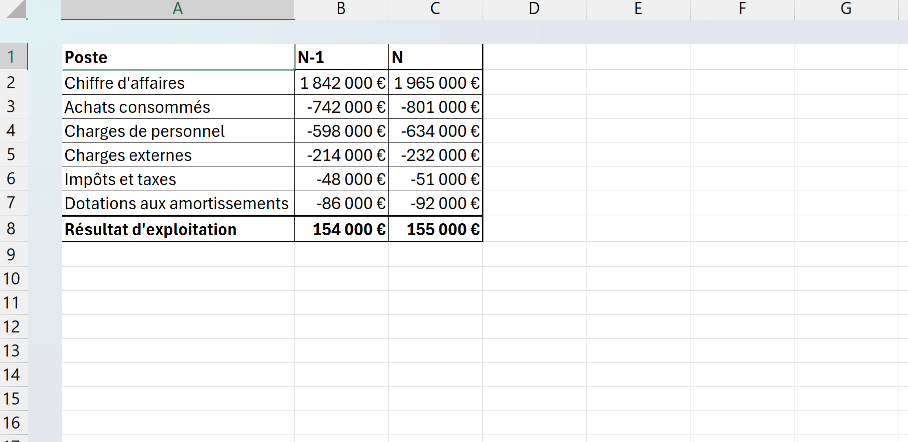The width and height of the screenshot is (908, 442).
Task: Click the value -48 000 €
Action: coord(341,179)
